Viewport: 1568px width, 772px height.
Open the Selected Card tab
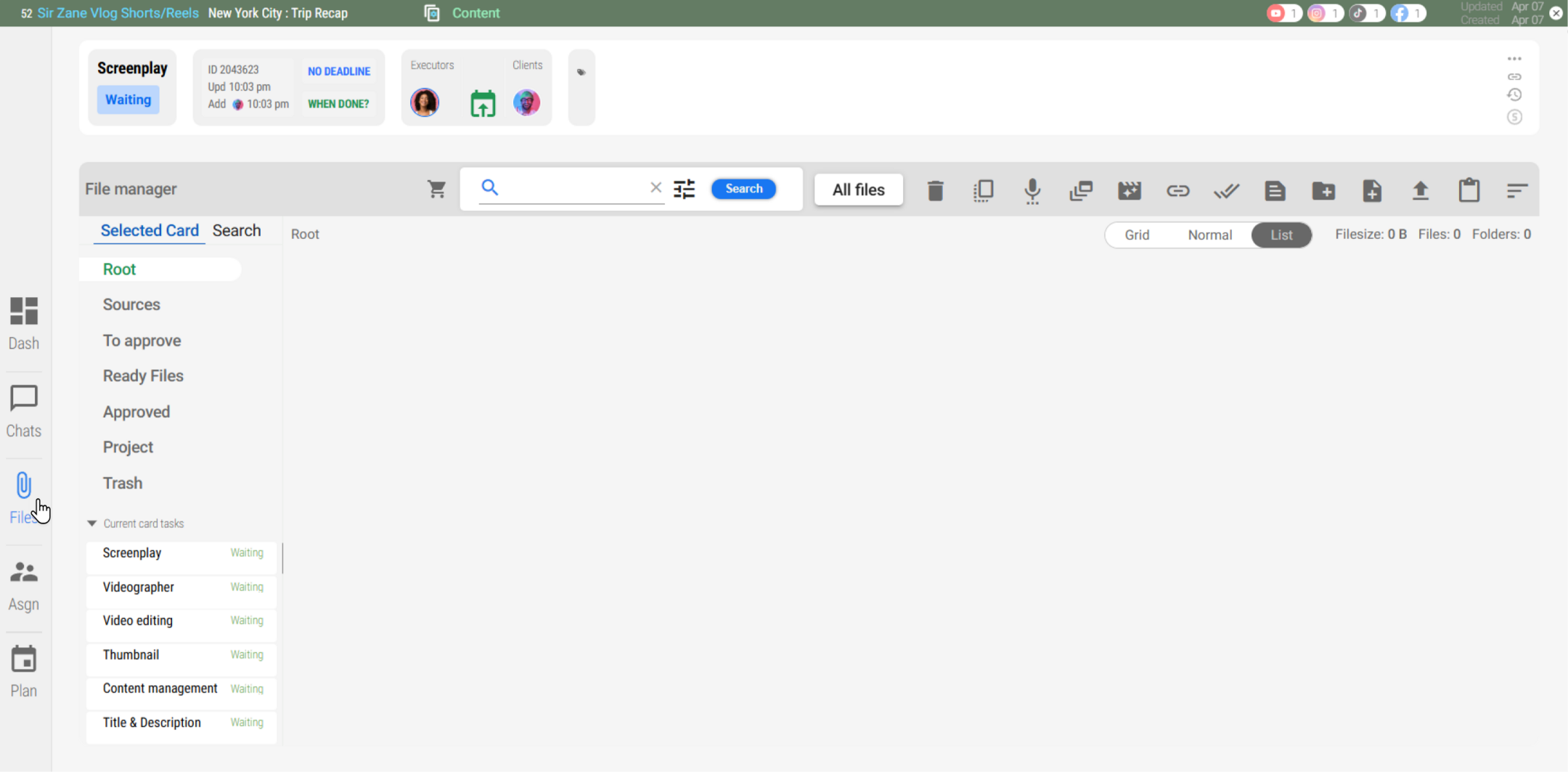coord(150,230)
